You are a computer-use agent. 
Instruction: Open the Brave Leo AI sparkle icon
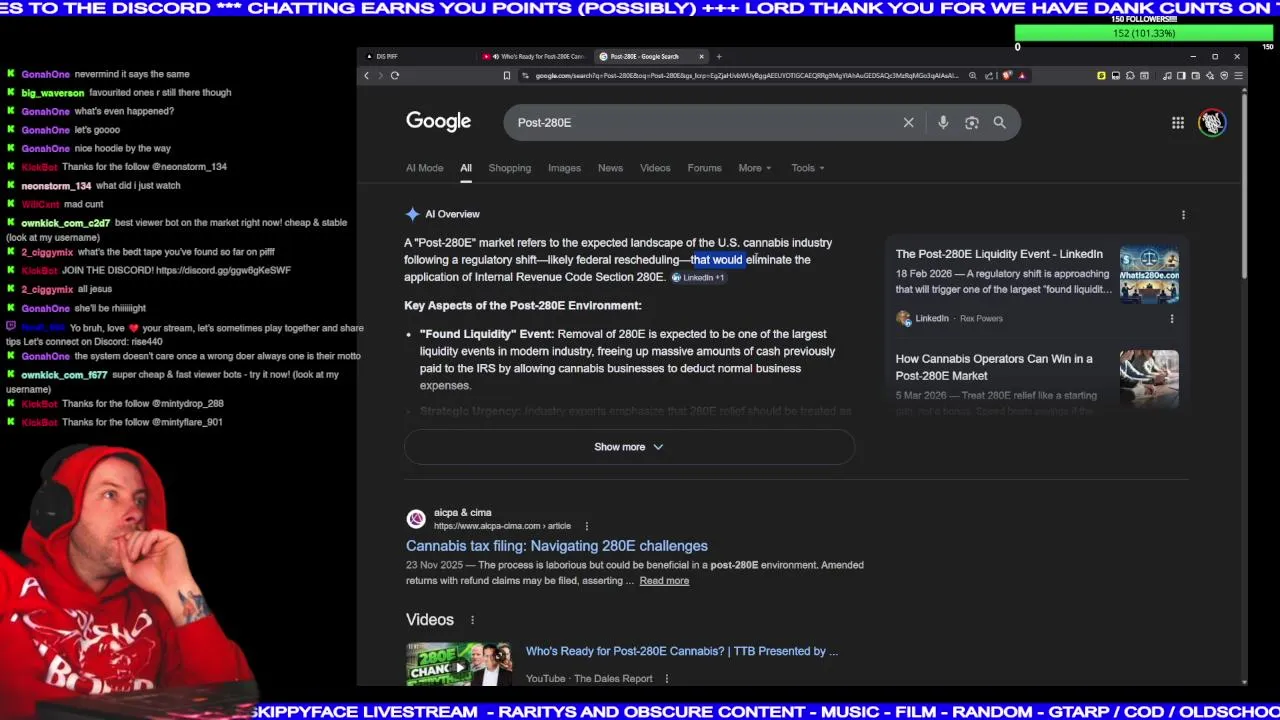tap(1210, 76)
